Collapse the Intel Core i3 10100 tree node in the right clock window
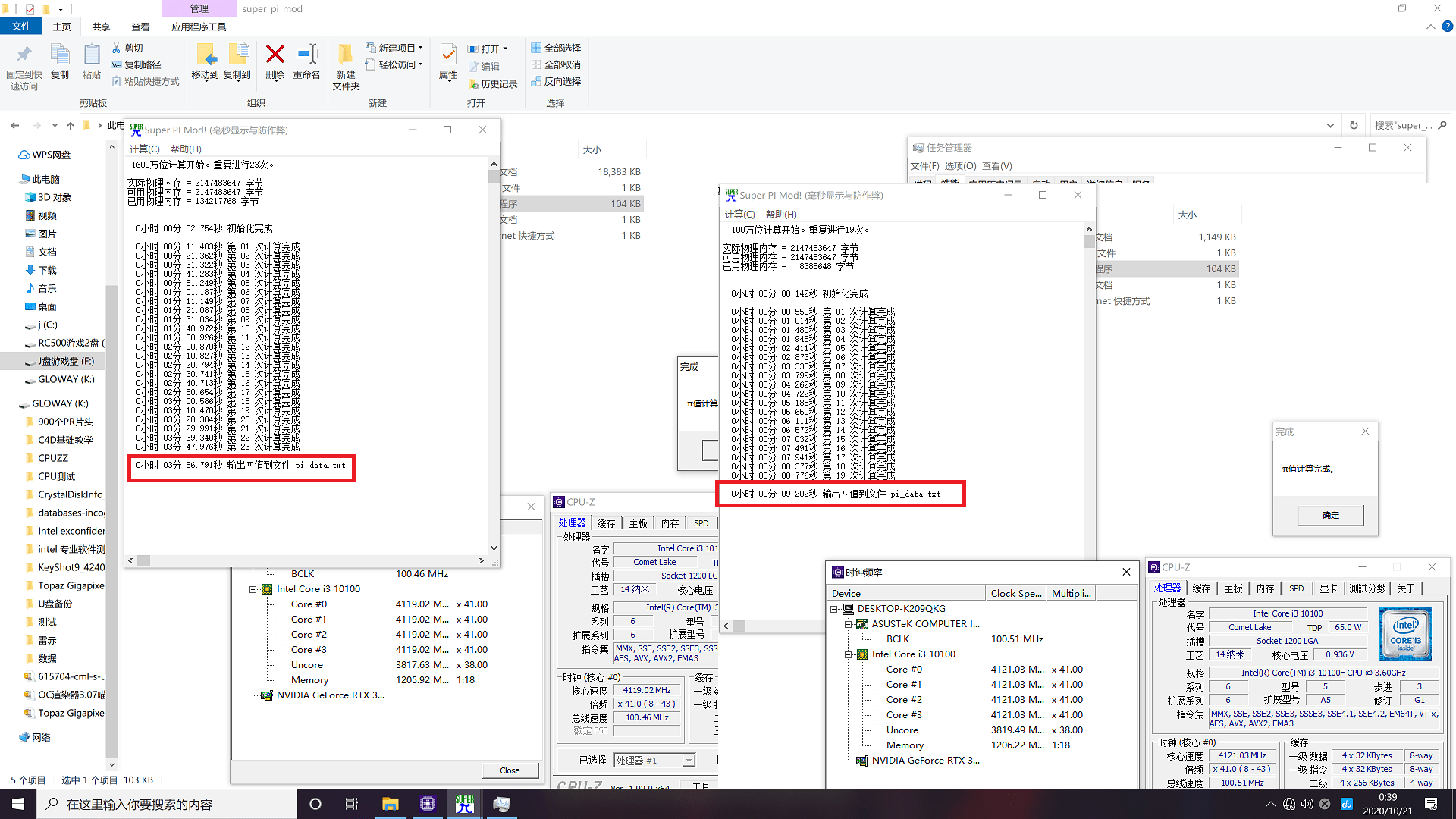The height and width of the screenshot is (819, 1456). click(849, 654)
